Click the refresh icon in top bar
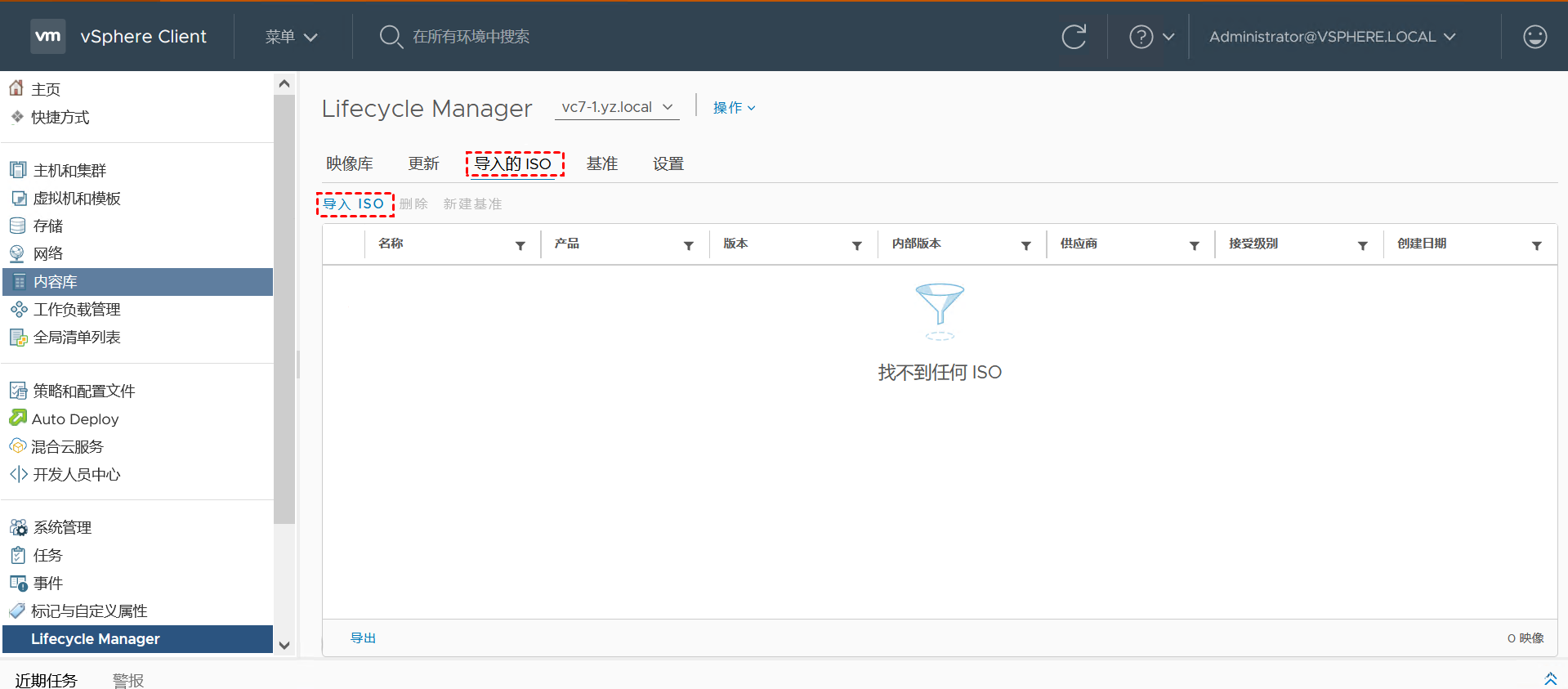Image resolution: width=1568 pixels, height=689 pixels. coord(1074,37)
